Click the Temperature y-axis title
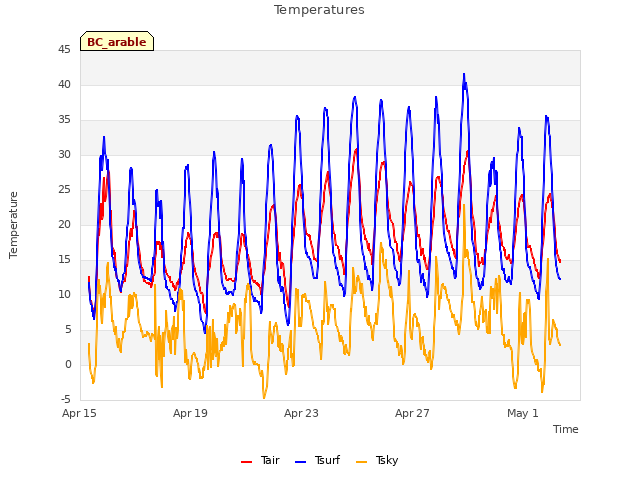The height and width of the screenshot is (480, 640). (13, 225)
